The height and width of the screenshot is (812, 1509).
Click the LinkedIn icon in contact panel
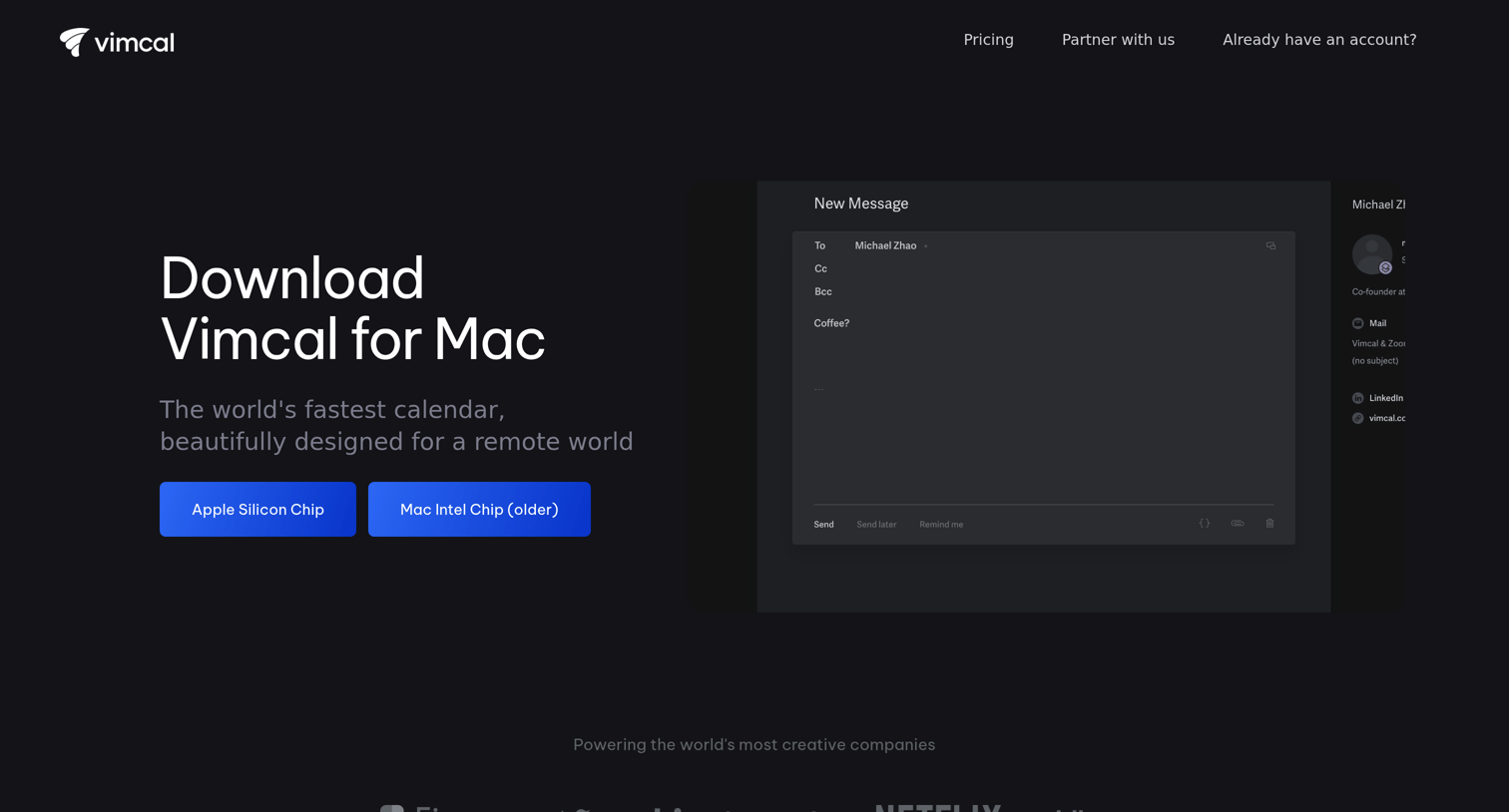pyautogui.click(x=1357, y=398)
